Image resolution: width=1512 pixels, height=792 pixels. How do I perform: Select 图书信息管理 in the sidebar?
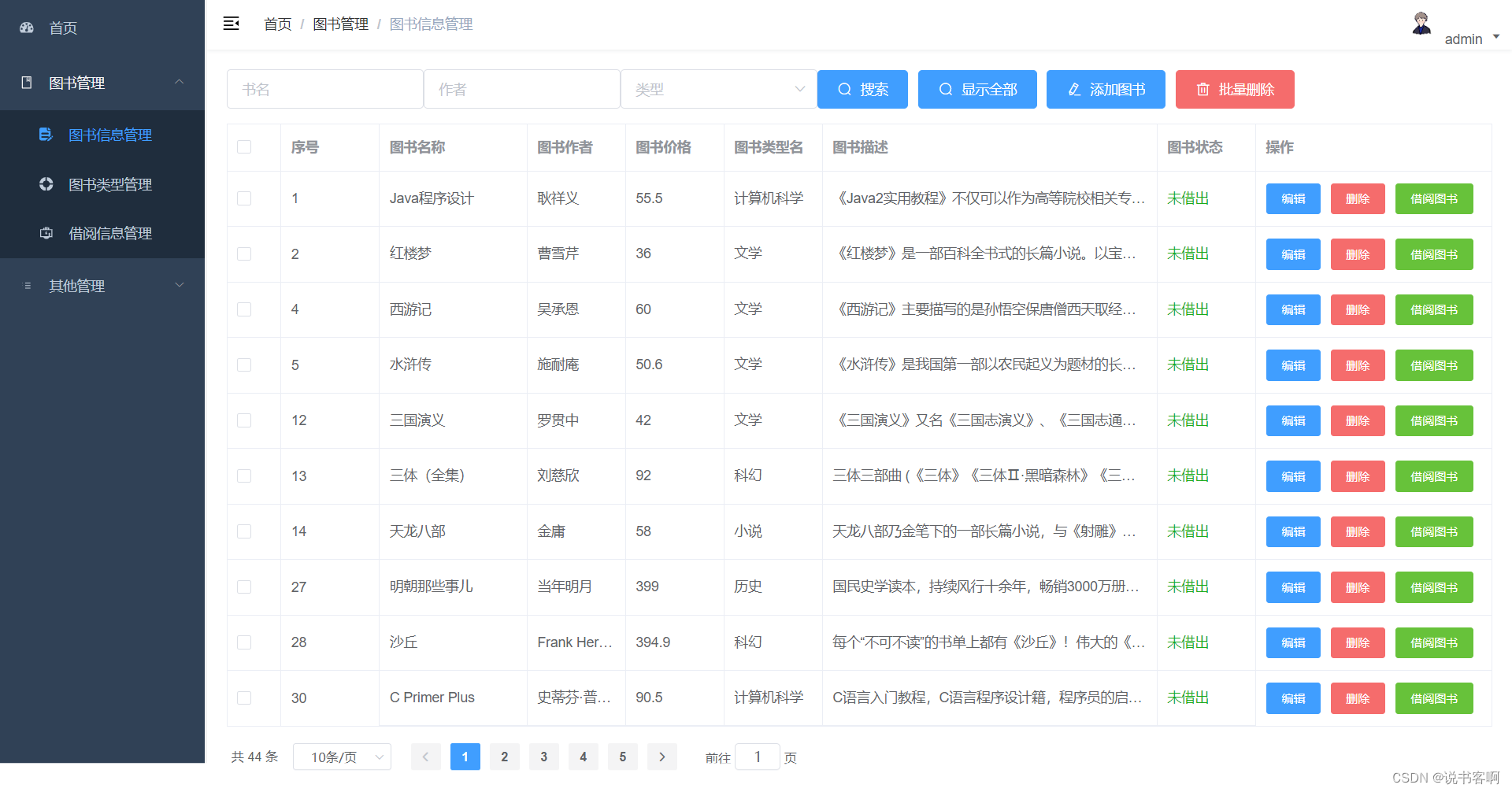tap(102, 135)
